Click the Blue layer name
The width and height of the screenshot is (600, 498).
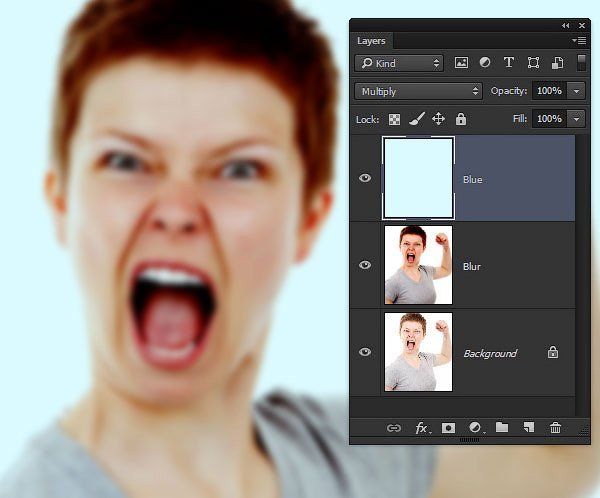pos(473,180)
